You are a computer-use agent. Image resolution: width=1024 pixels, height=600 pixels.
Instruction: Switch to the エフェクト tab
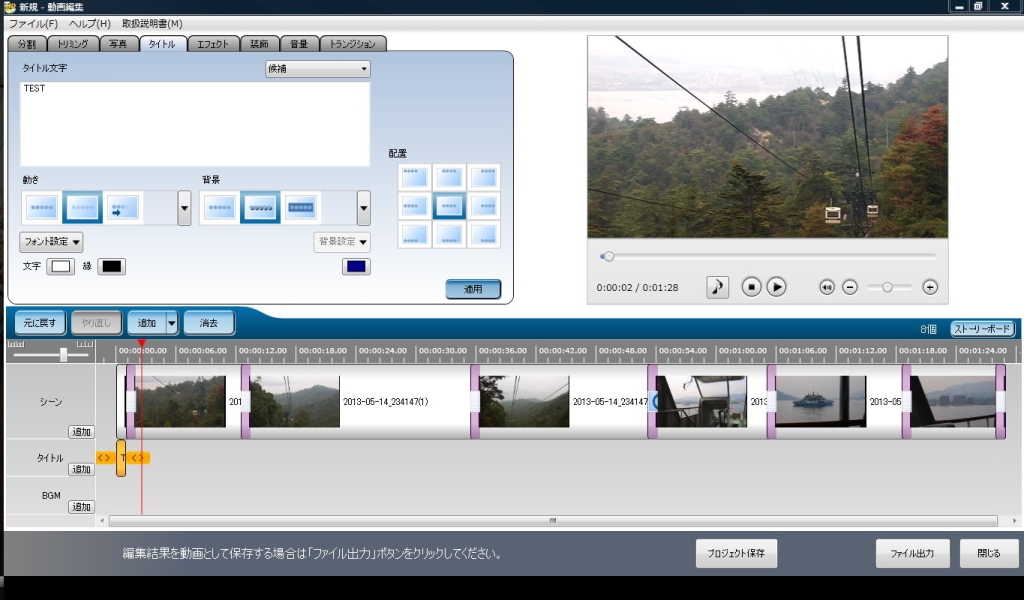[213, 44]
